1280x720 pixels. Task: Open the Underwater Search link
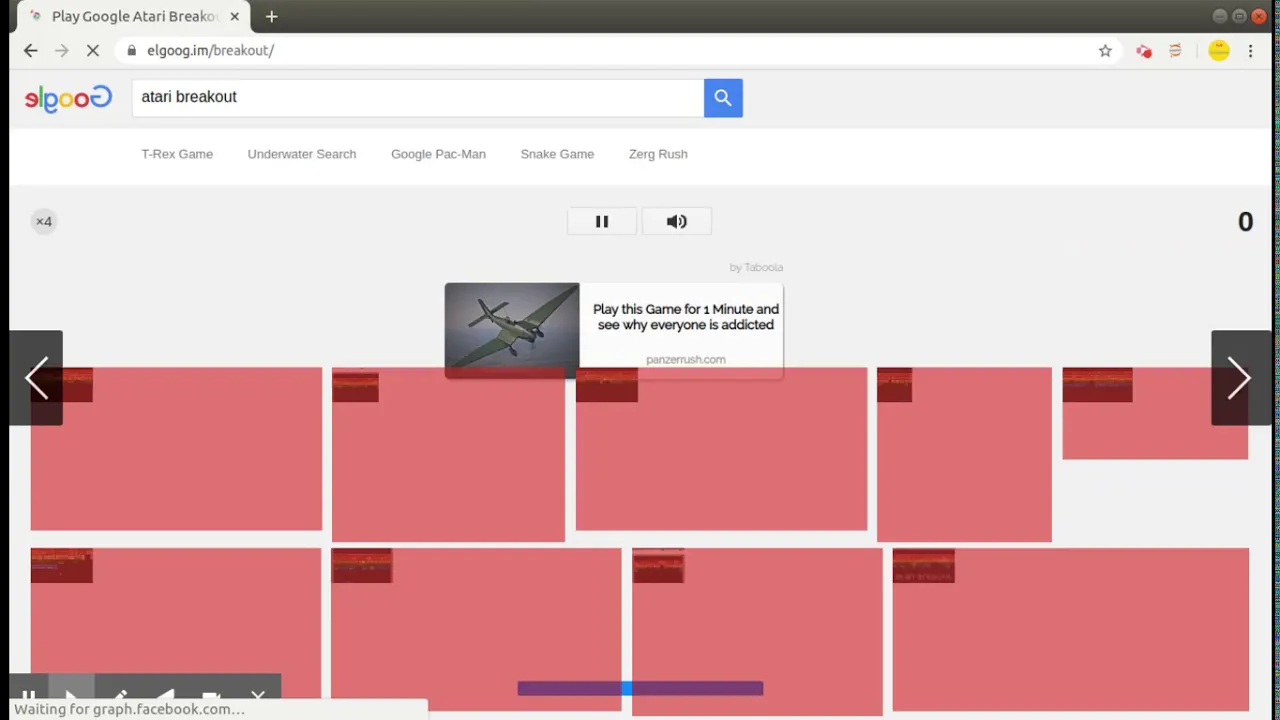tap(302, 154)
